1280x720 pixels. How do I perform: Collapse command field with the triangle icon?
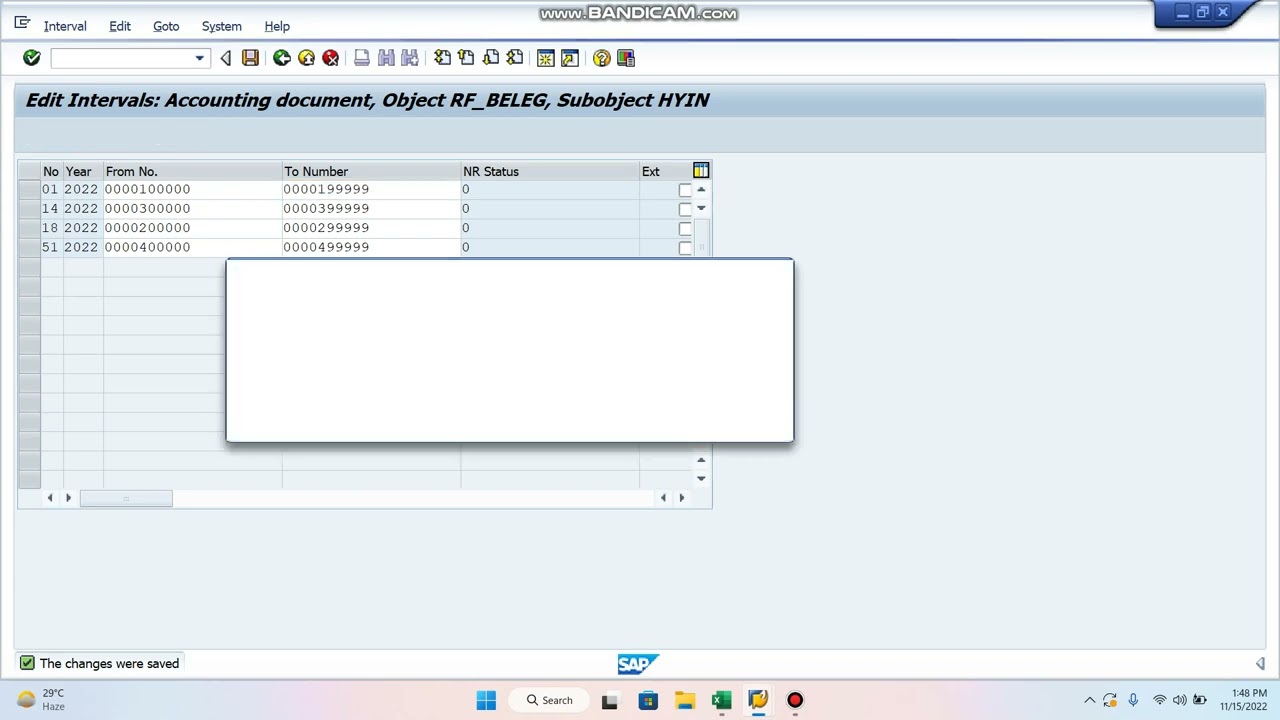click(226, 58)
